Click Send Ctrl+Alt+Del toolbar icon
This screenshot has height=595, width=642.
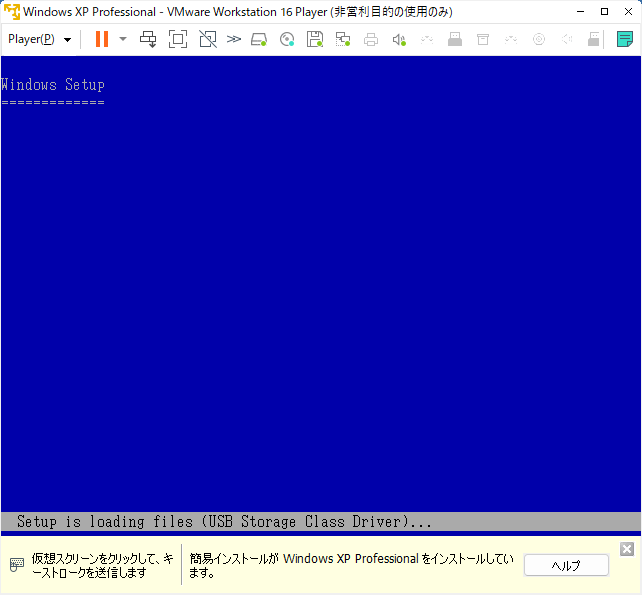(148, 39)
